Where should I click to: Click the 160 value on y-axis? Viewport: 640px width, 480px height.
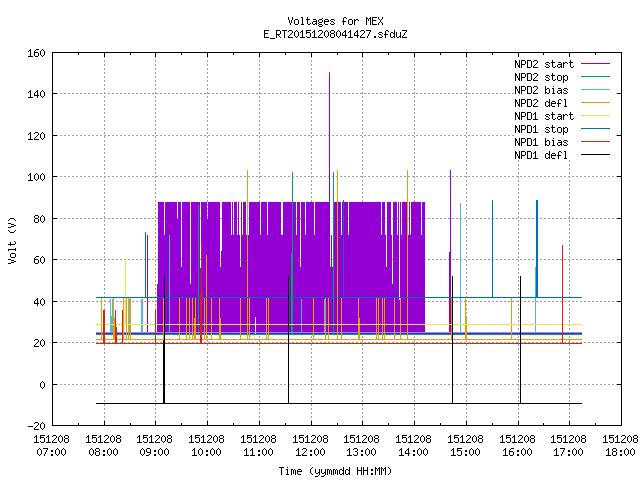point(36,53)
